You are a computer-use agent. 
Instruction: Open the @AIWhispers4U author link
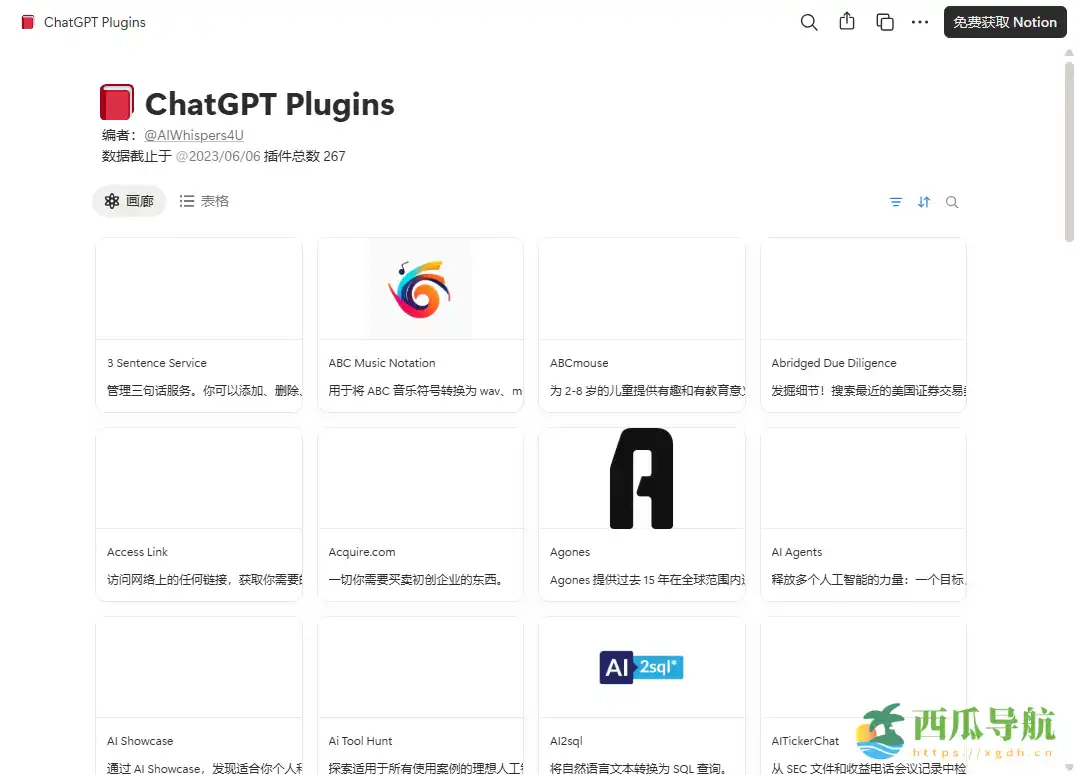point(193,135)
